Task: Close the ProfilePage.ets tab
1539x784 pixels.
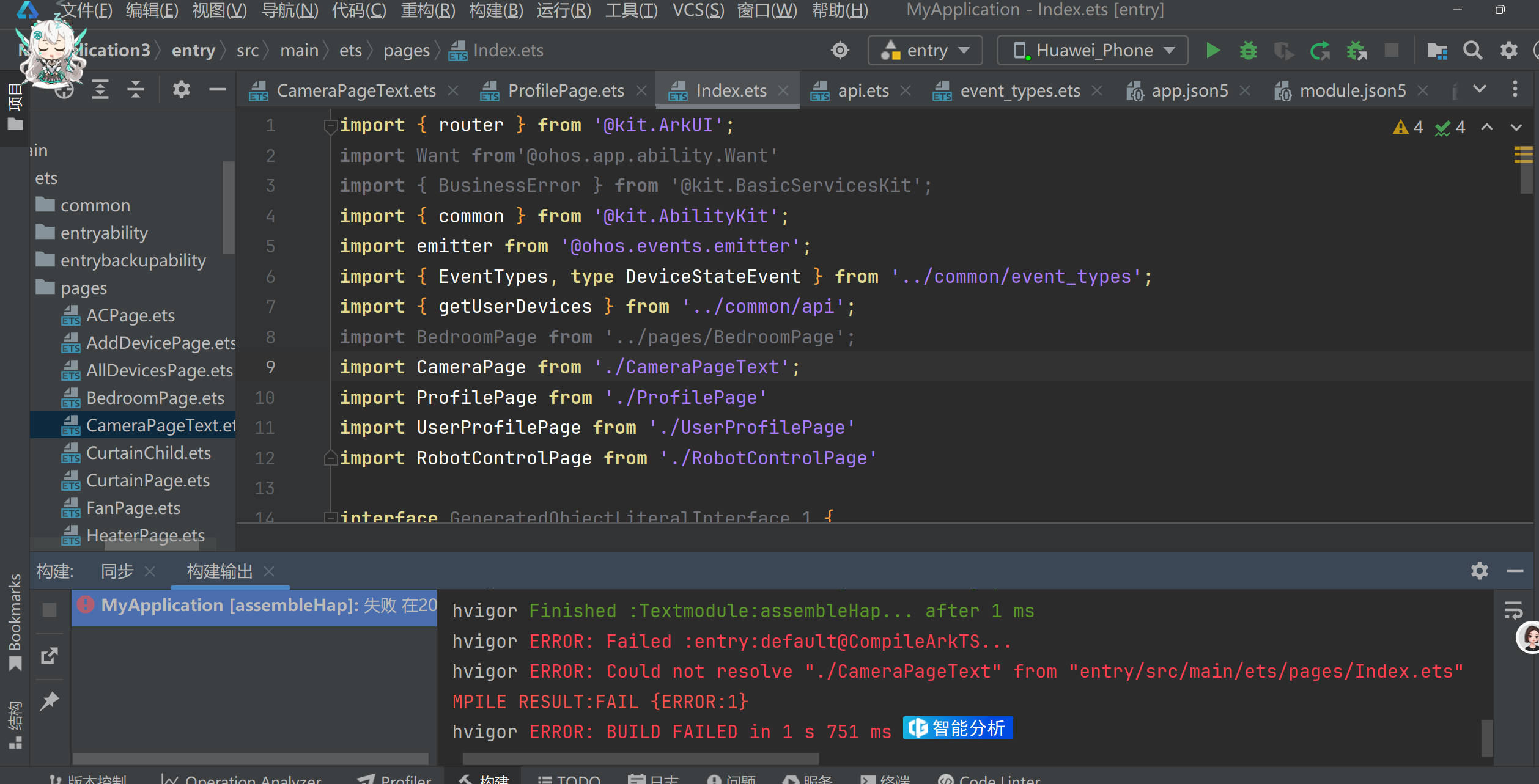Action: click(x=641, y=90)
